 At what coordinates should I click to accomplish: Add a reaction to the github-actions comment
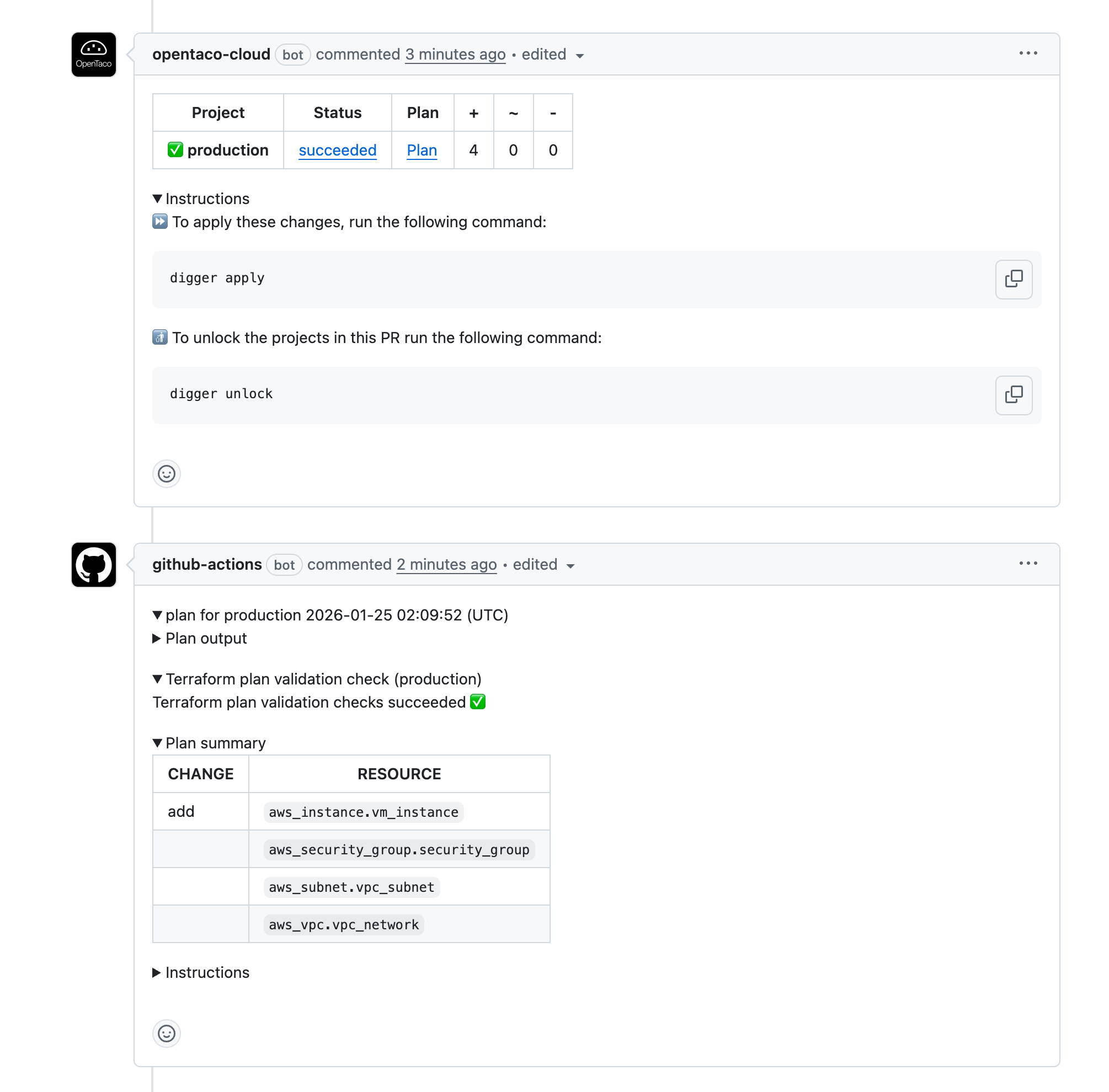point(167,1034)
